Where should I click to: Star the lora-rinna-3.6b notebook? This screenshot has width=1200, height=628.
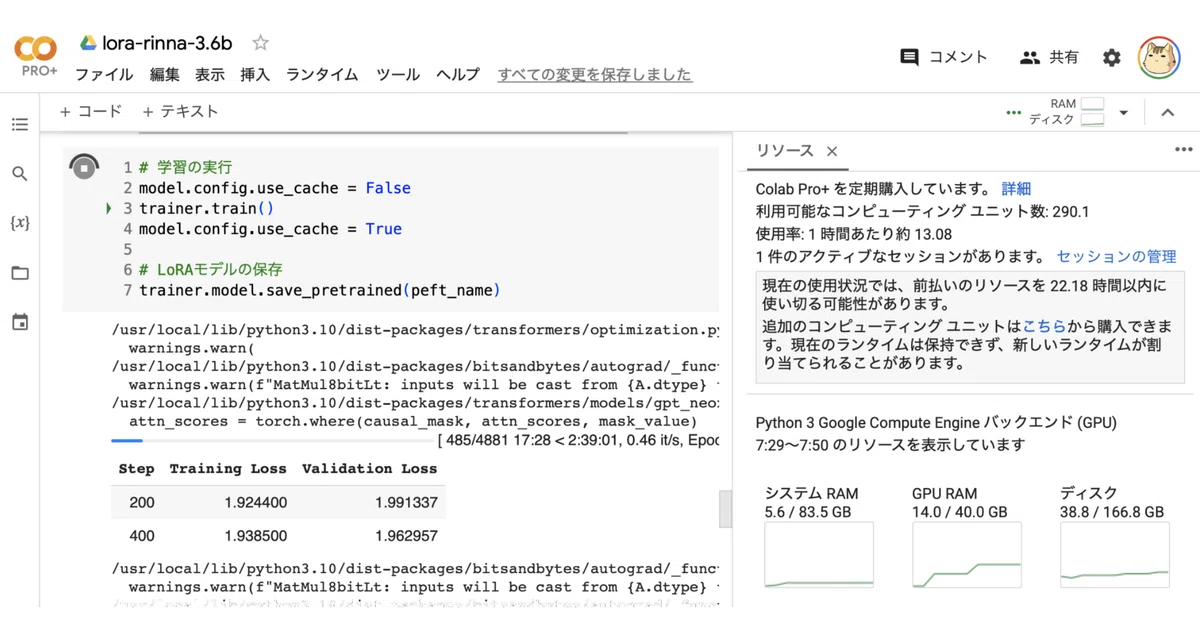[261, 43]
